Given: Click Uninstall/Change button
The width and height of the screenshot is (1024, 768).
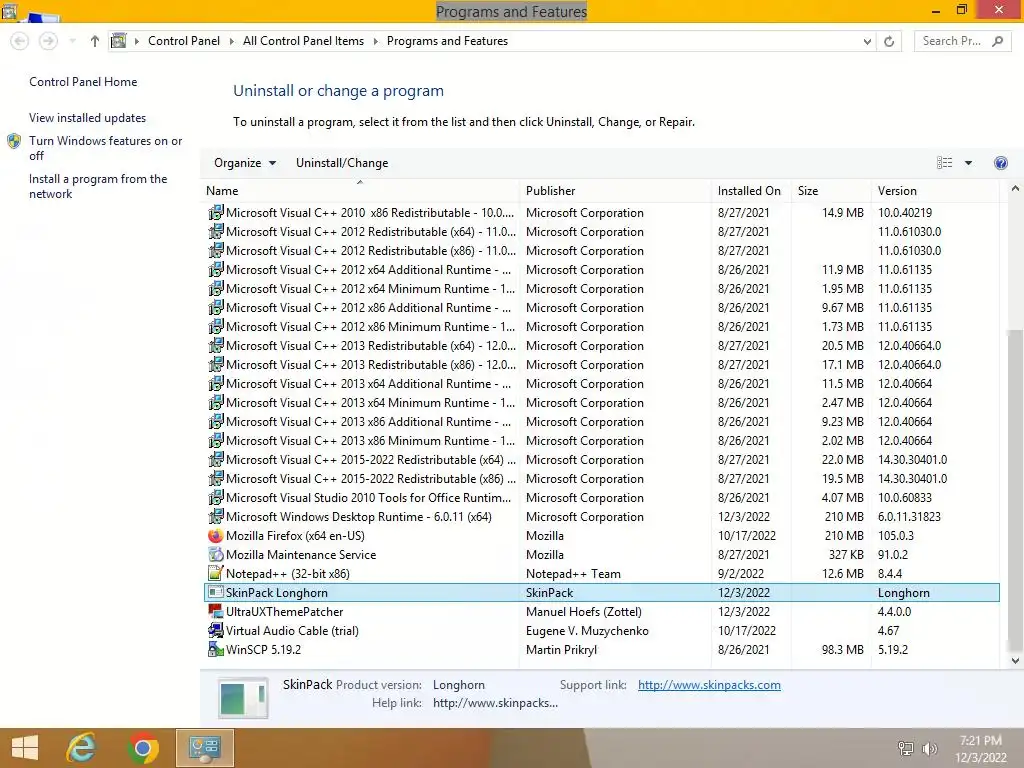Looking at the screenshot, I should pos(342,163).
